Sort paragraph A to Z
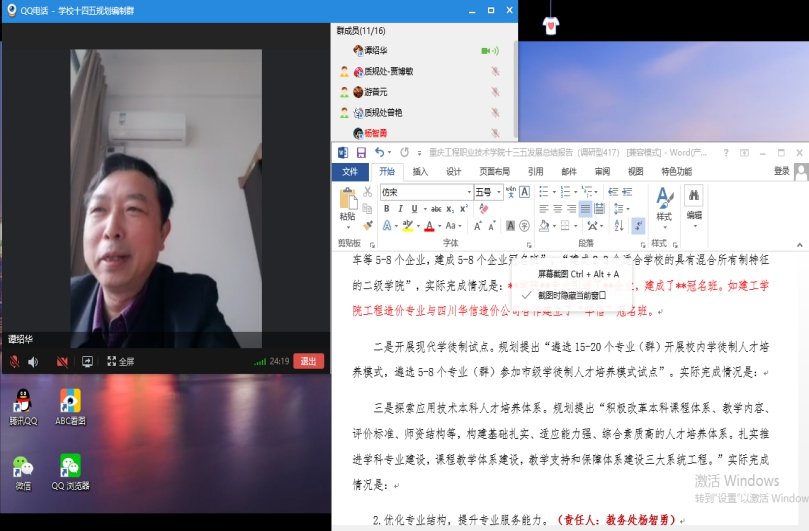Screen dimensions: 809x531 click(619, 226)
